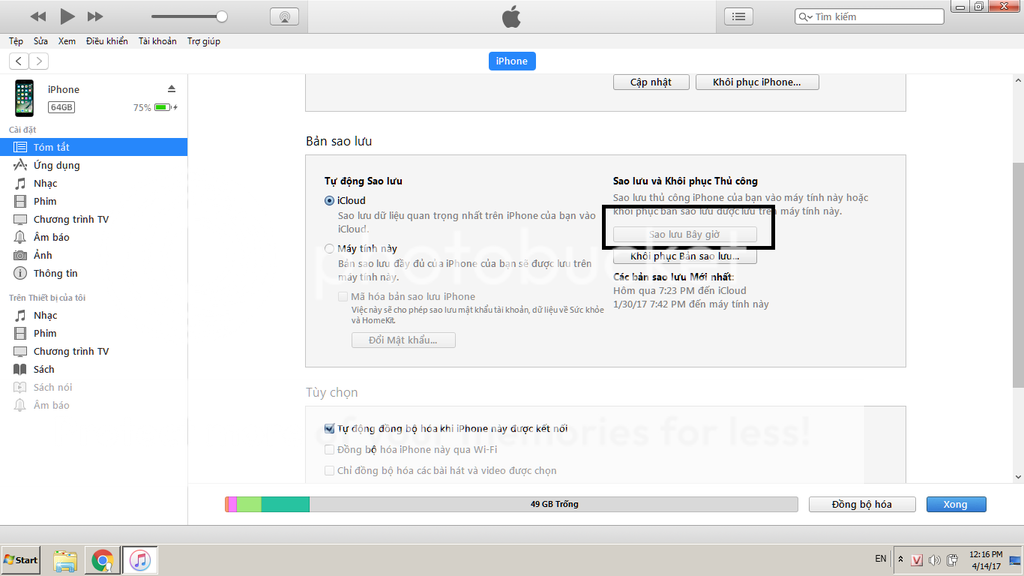
Task: Click the vertical scrollbar up arrow
Action: coord(1018,80)
